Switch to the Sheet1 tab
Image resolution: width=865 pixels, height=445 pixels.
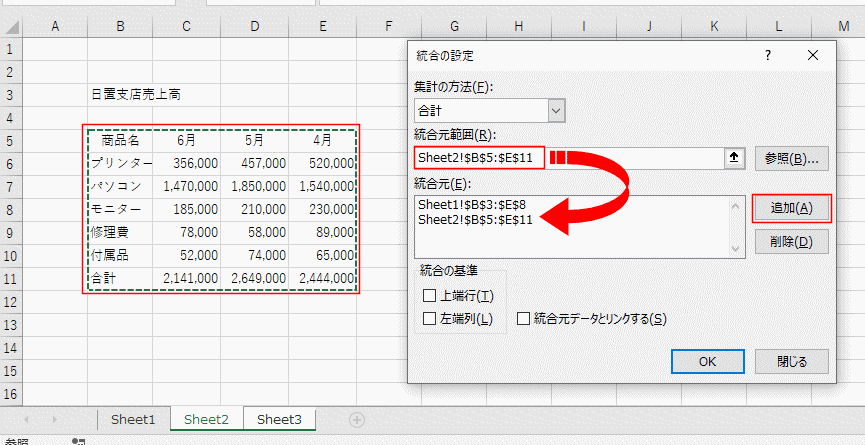pos(133,420)
